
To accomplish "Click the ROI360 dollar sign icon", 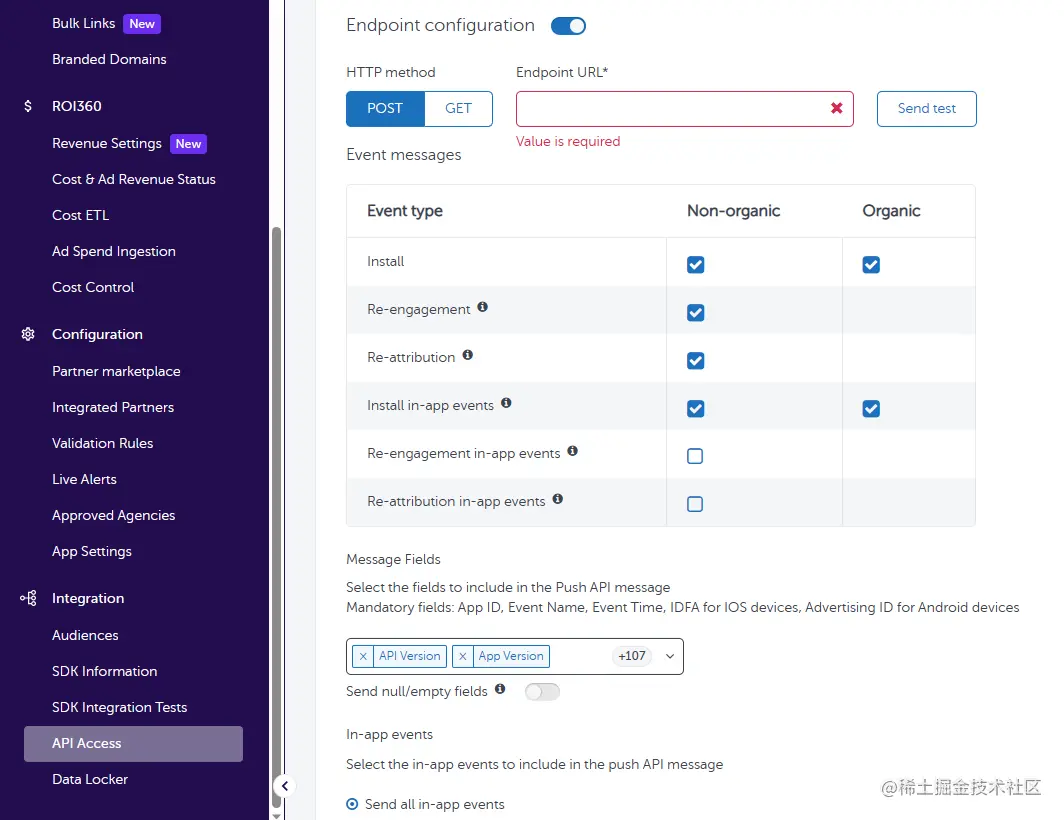I will (x=28, y=106).
